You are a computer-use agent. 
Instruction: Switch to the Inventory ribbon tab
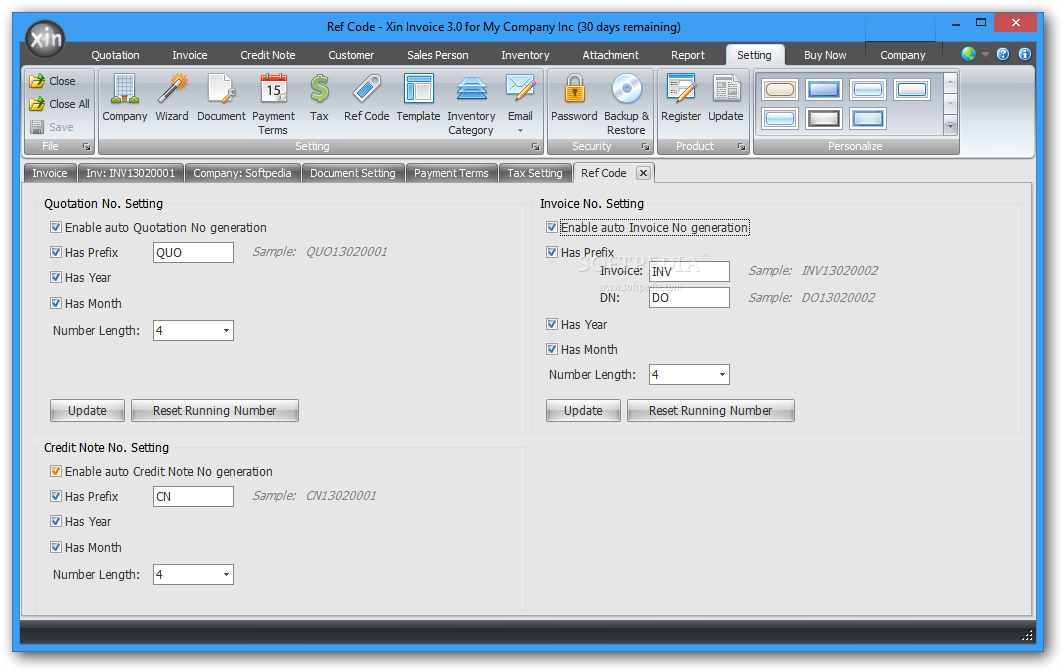pyautogui.click(x=525, y=55)
